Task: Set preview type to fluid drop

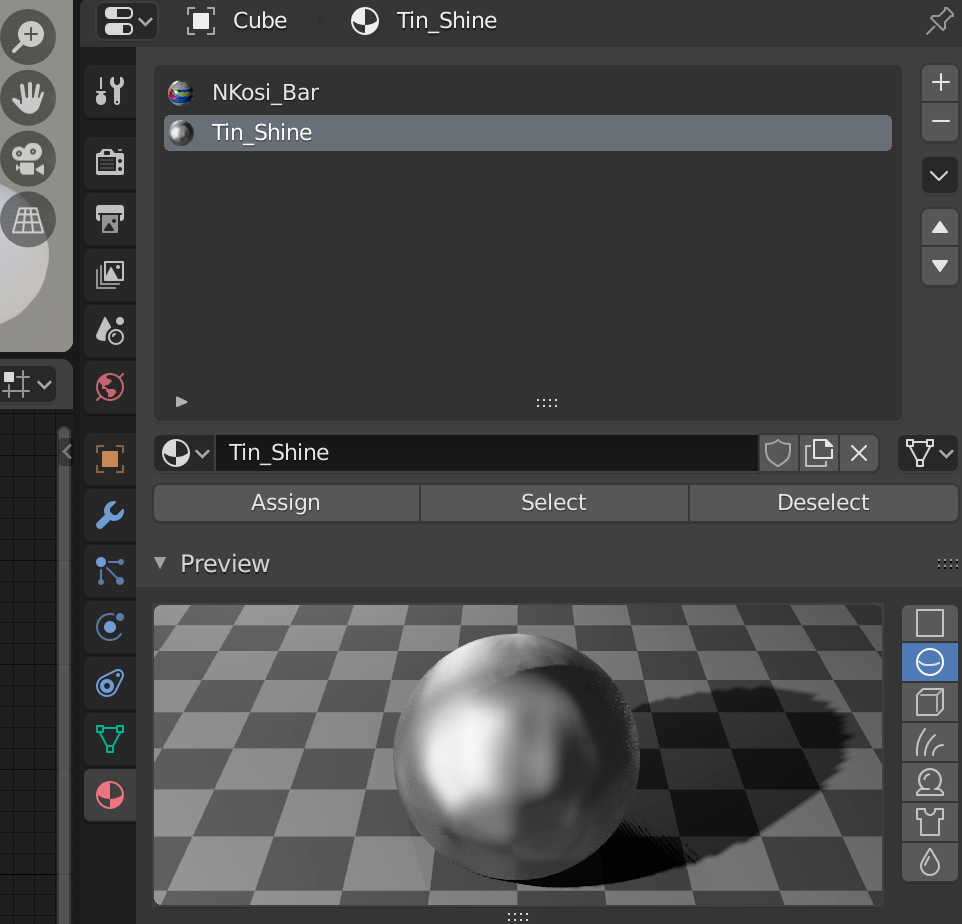Action: (929, 862)
